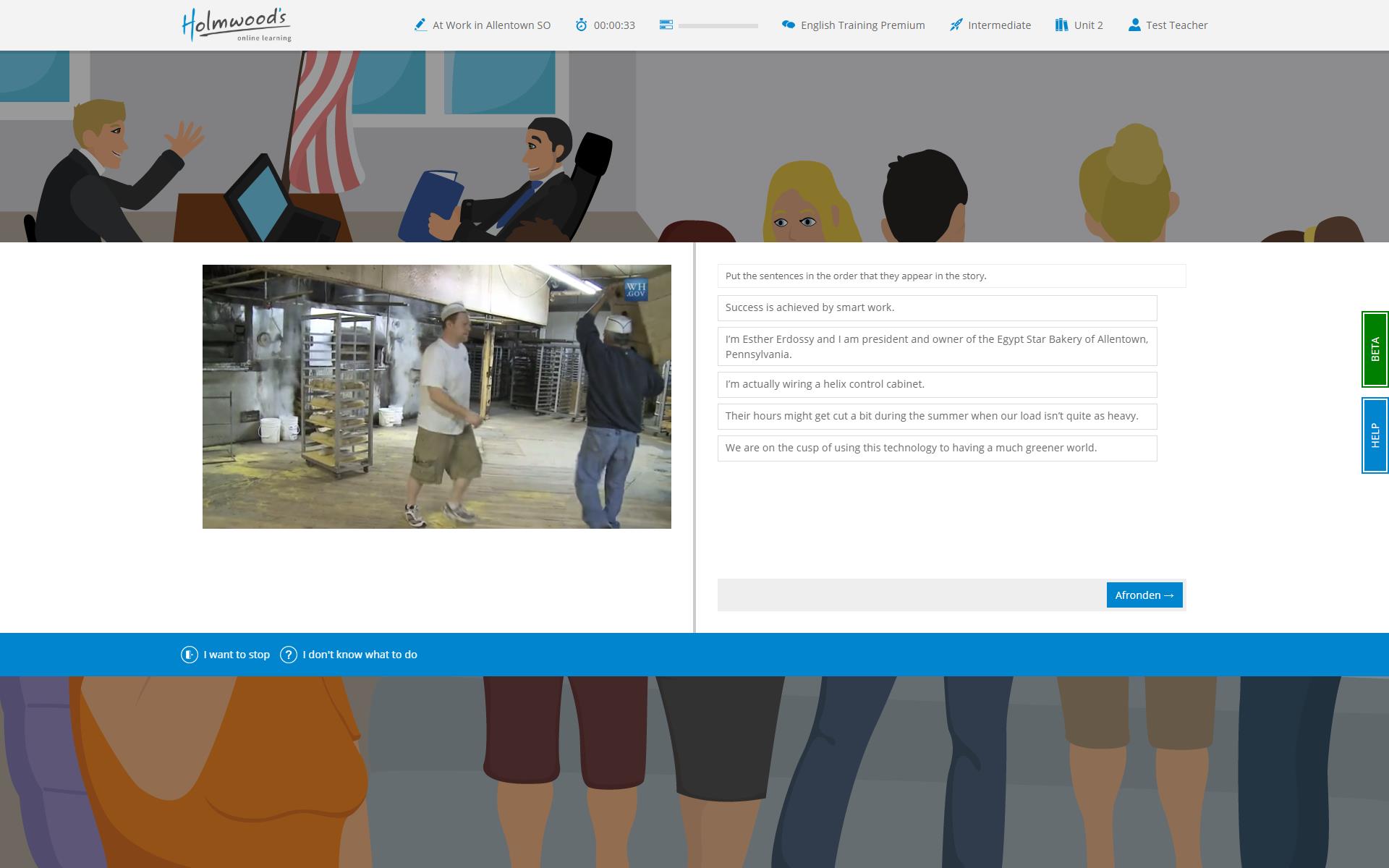This screenshot has height=868, width=1389.
Task: Click the speech bubbles course icon
Action: click(x=789, y=25)
